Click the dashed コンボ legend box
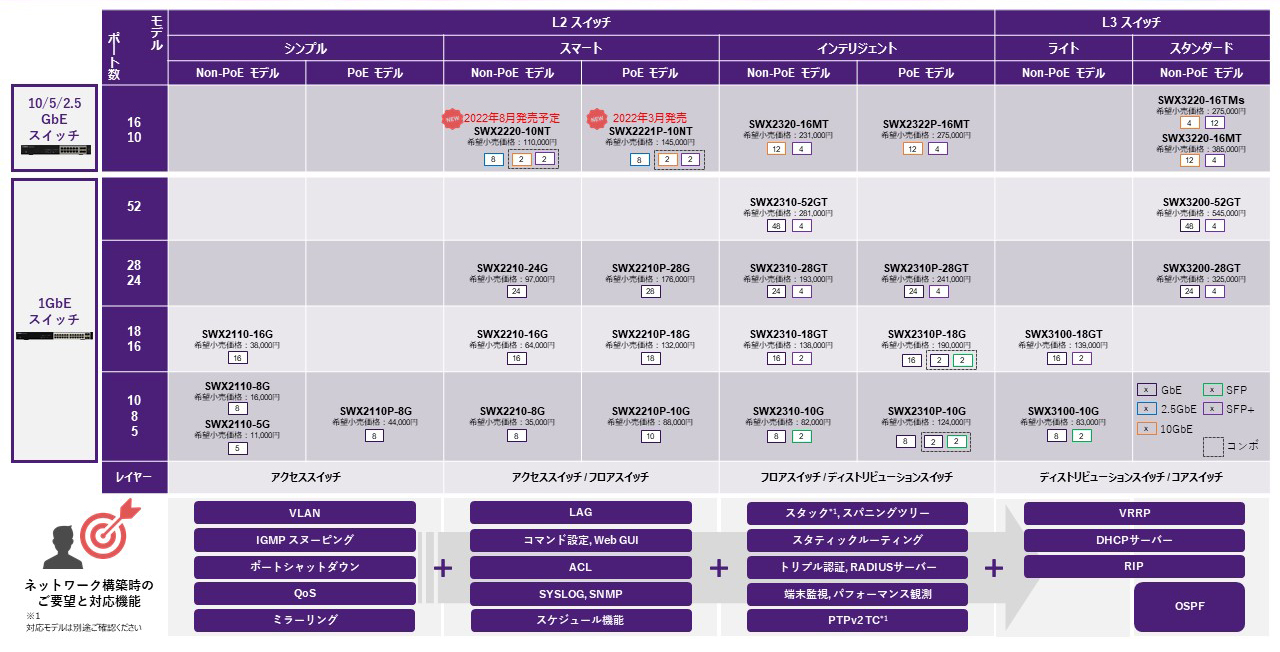The width and height of the screenshot is (1280, 652). coord(1212,446)
